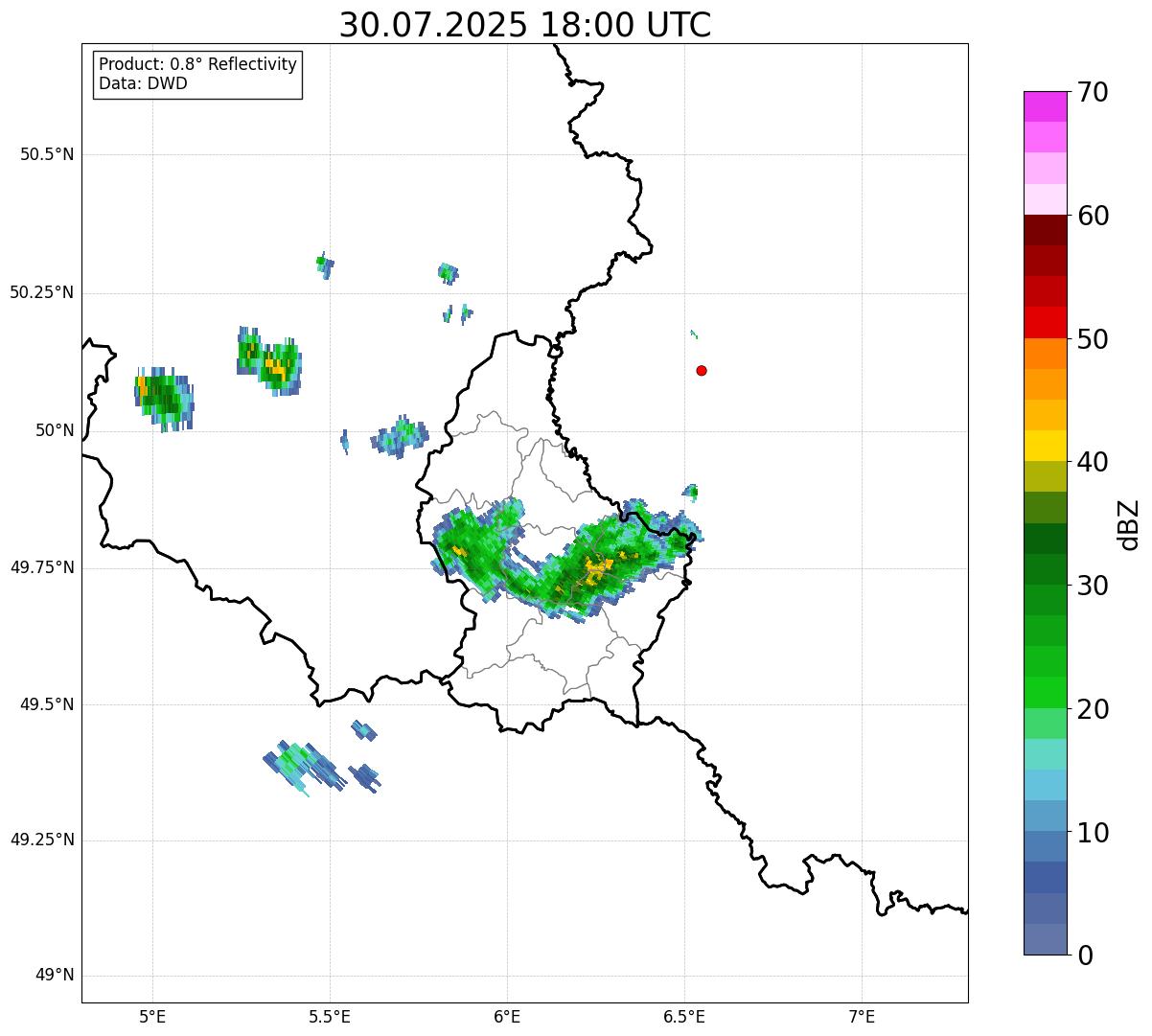Click the radar echo cell near 5°E 50°N

pos(164,399)
